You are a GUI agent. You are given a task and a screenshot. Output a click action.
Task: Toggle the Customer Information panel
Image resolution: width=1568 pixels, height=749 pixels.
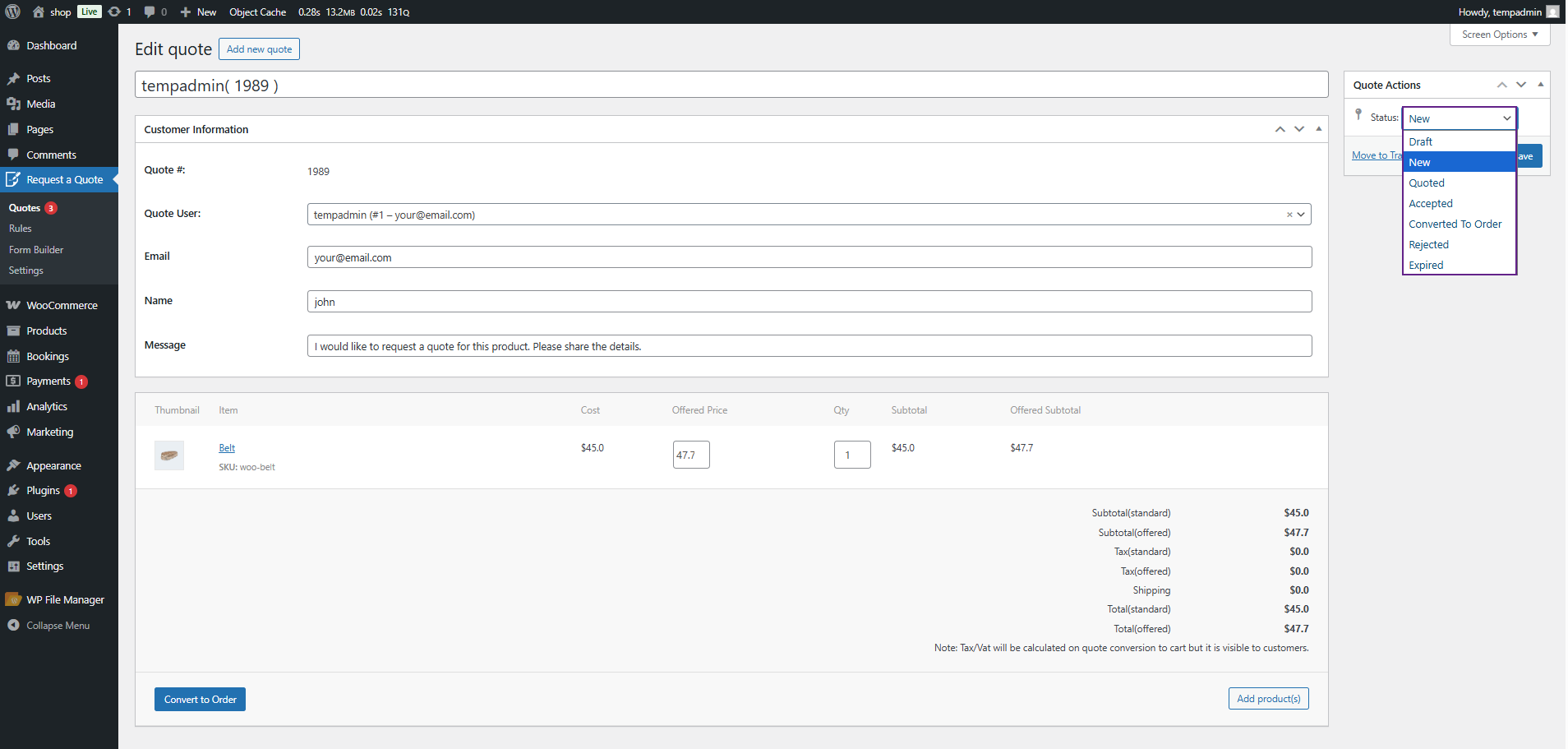click(x=1318, y=129)
